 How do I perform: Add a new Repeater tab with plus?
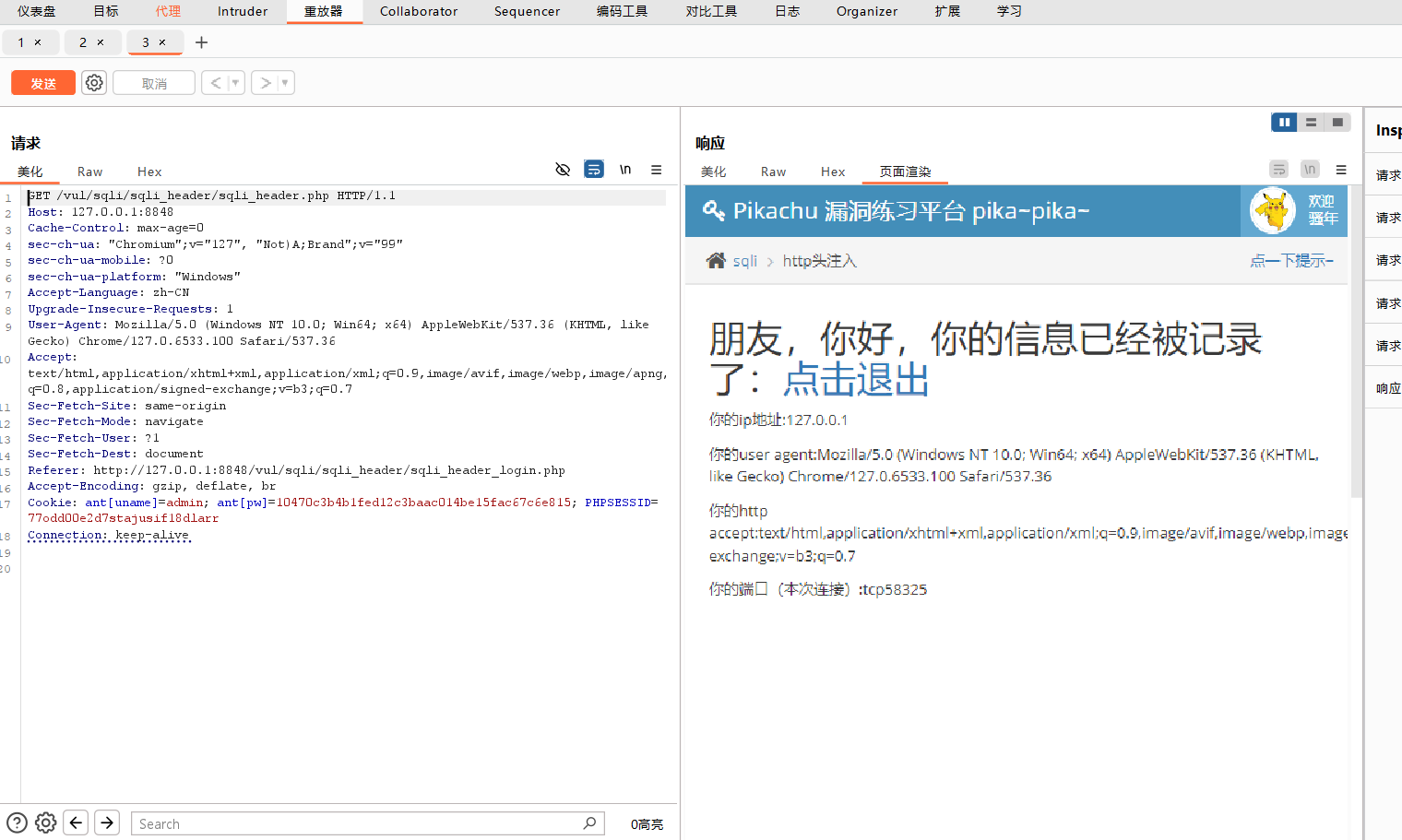[x=201, y=42]
